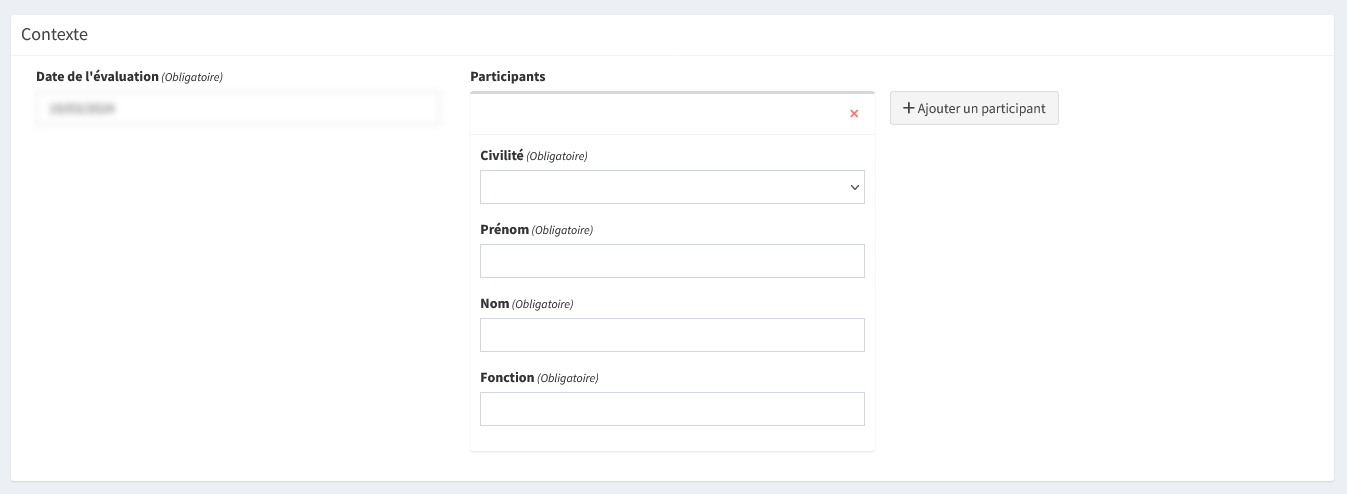Click the Obligatoire hint next to Fonction
The image size is (1347, 494).
click(567, 379)
